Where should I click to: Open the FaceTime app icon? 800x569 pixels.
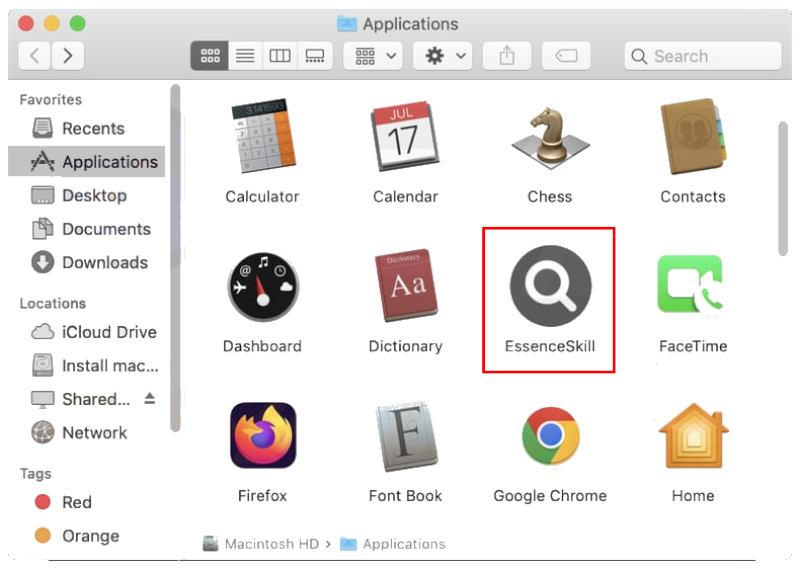pyautogui.click(x=691, y=285)
